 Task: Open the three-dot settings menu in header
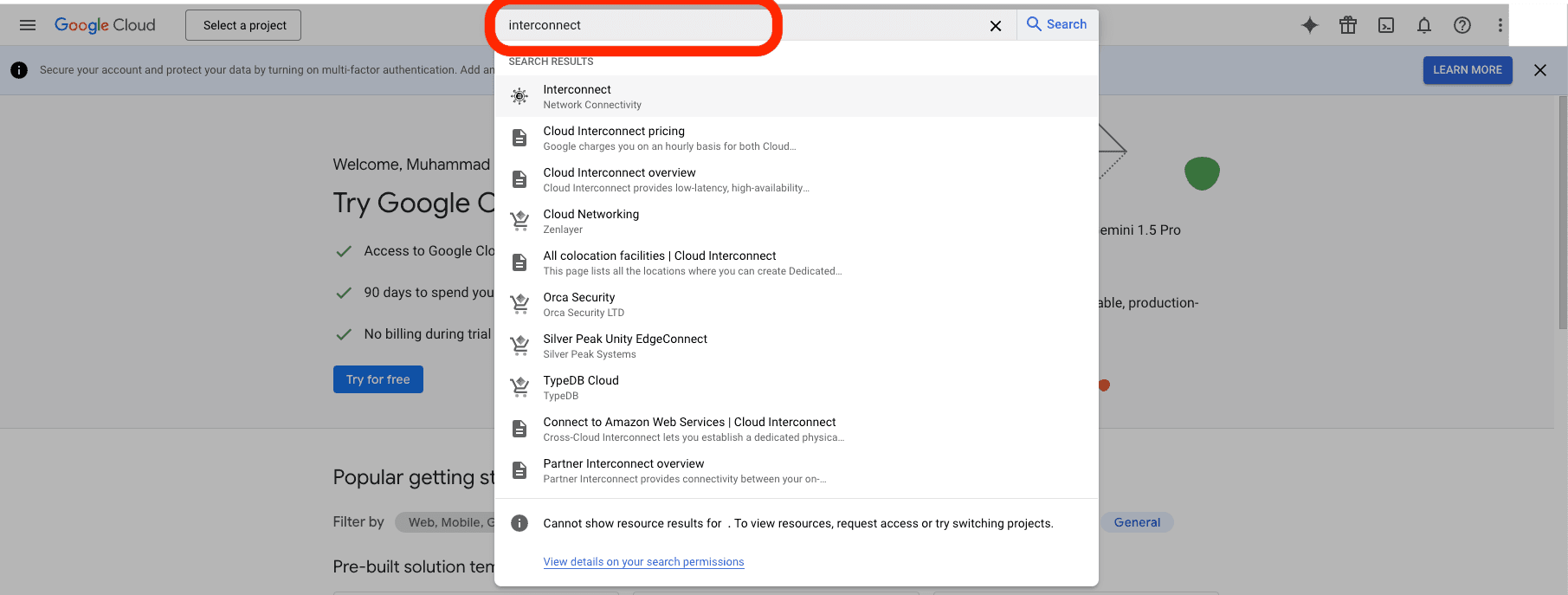(x=1500, y=25)
